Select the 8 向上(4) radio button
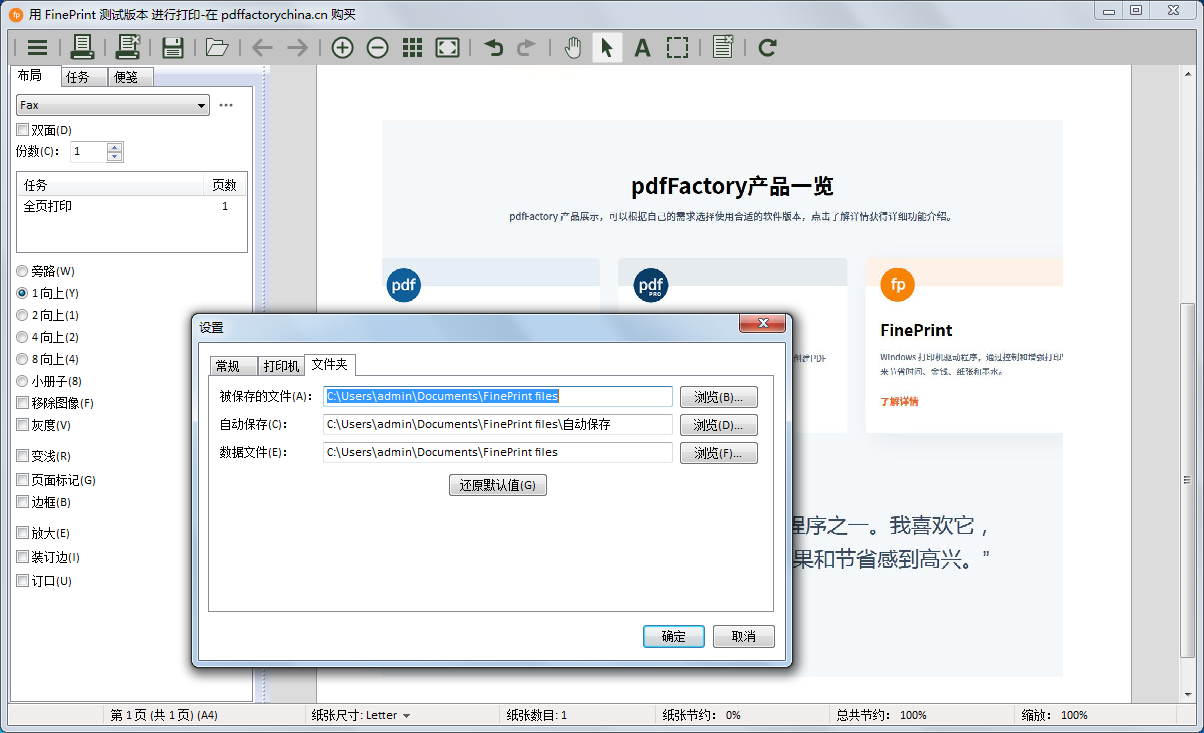Image resolution: width=1204 pixels, height=733 pixels. [x=23, y=359]
